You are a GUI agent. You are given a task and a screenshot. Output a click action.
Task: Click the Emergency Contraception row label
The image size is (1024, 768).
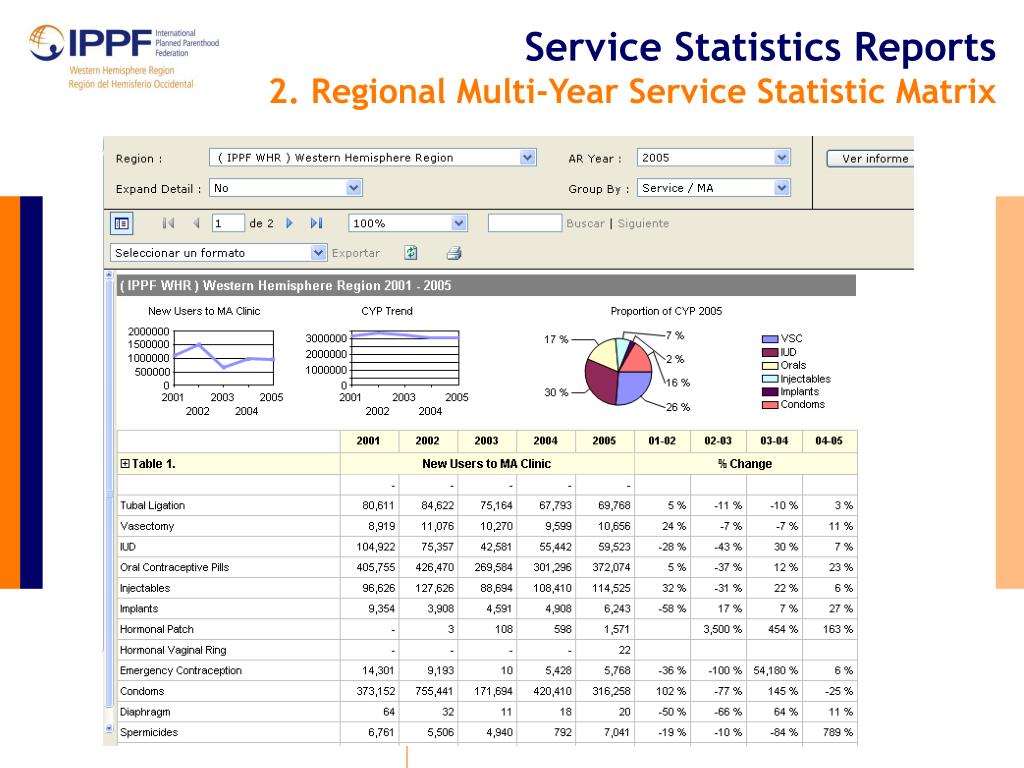point(181,671)
